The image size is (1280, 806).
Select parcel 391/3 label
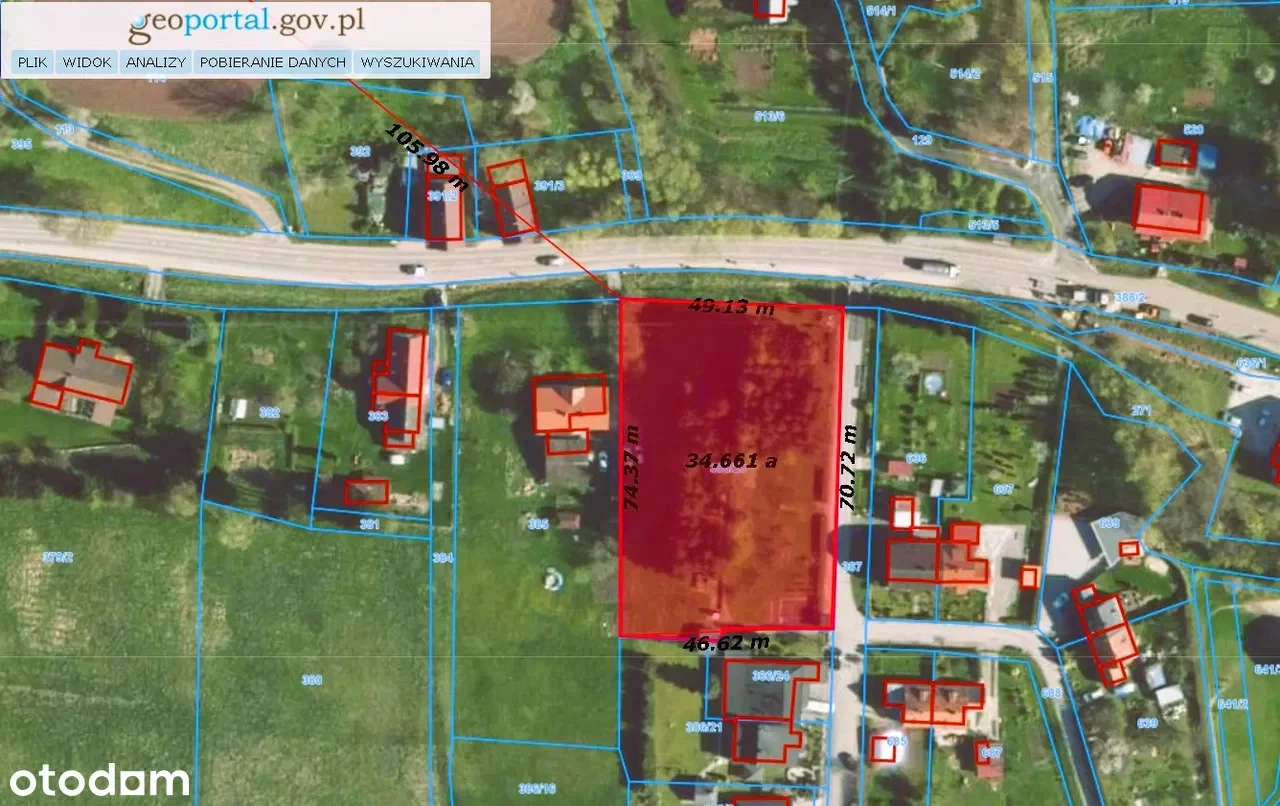pos(550,185)
